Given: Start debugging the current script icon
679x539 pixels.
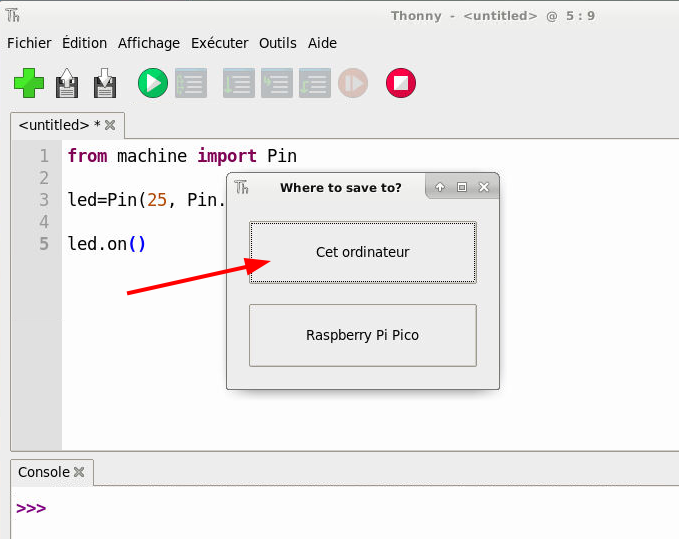Looking at the screenshot, I should (x=191, y=83).
